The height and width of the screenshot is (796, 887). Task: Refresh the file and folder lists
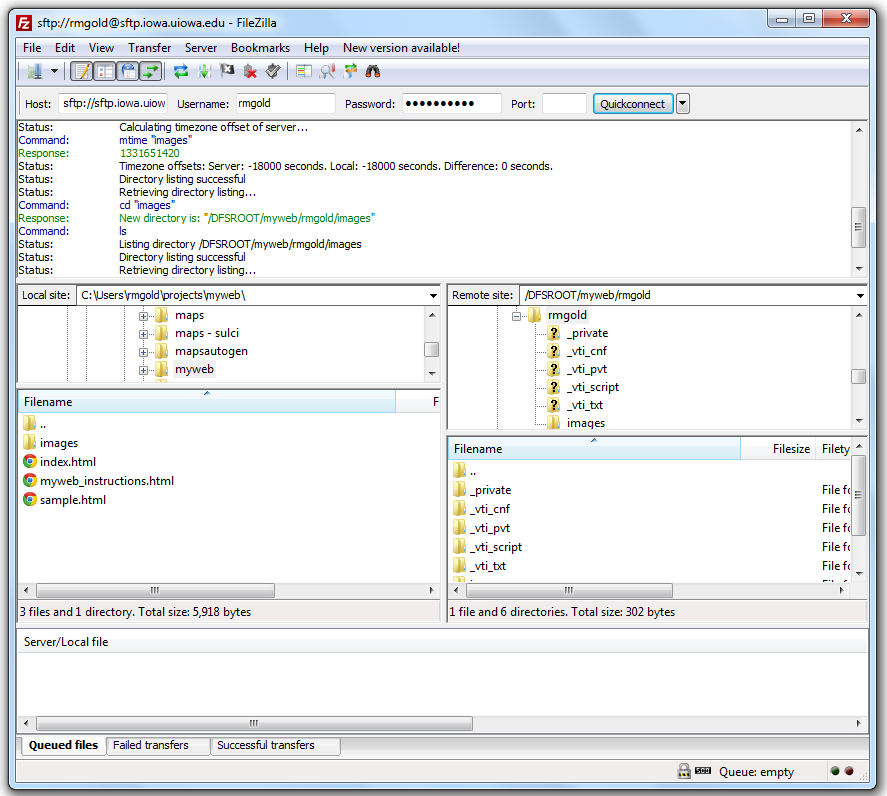point(181,71)
